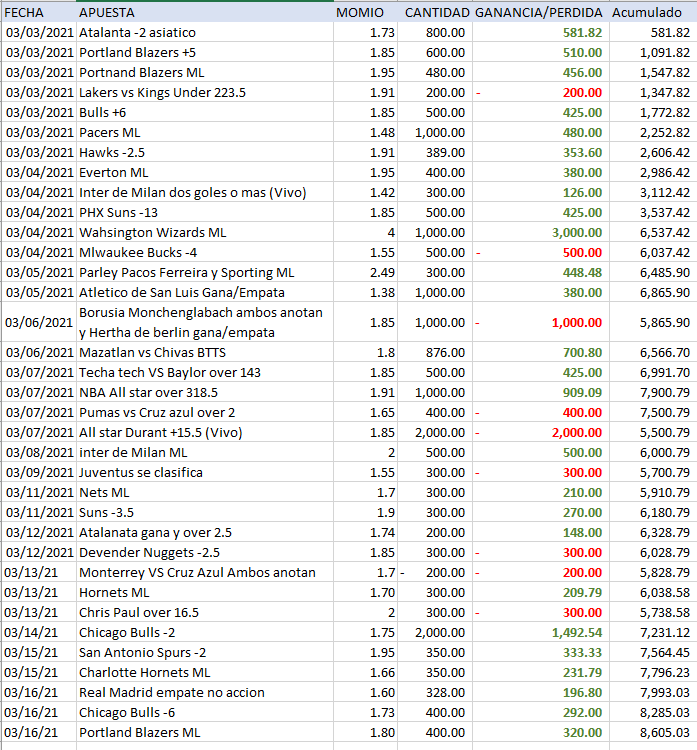Click the 'Hornets ML' cell
This screenshot has width=697, height=750.
pyautogui.click(x=205, y=593)
